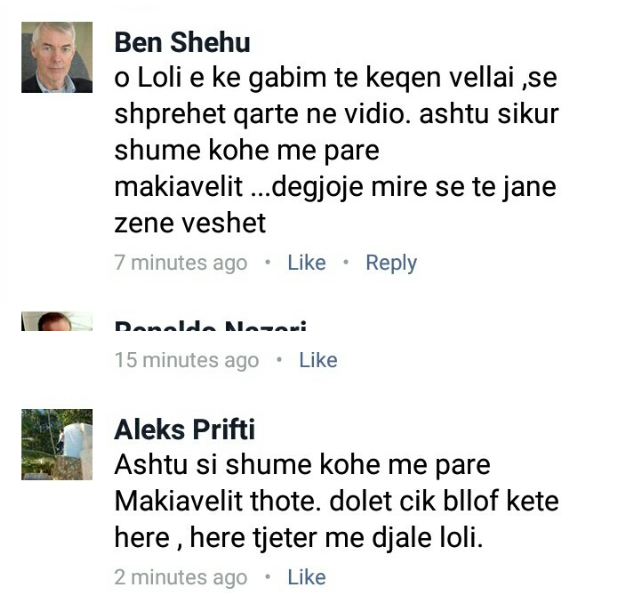Like the comment posted 15 minutes ago
This screenshot has height=593, width=643.
(318, 360)
